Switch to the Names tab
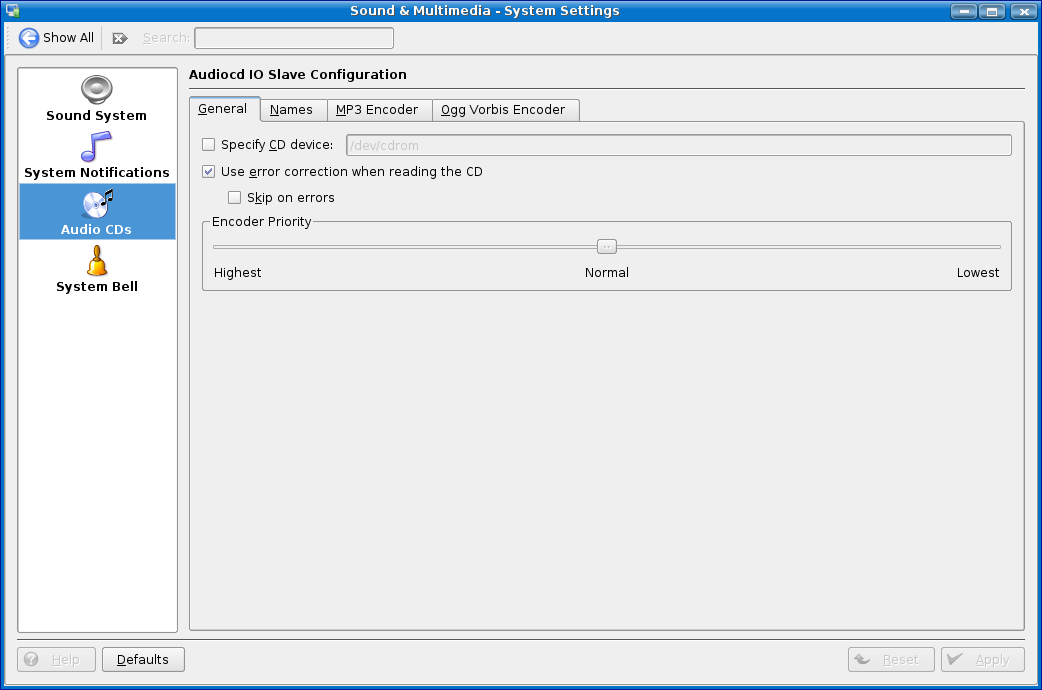Viewport: 1042px width, 690px height. (x=291, y=110)
